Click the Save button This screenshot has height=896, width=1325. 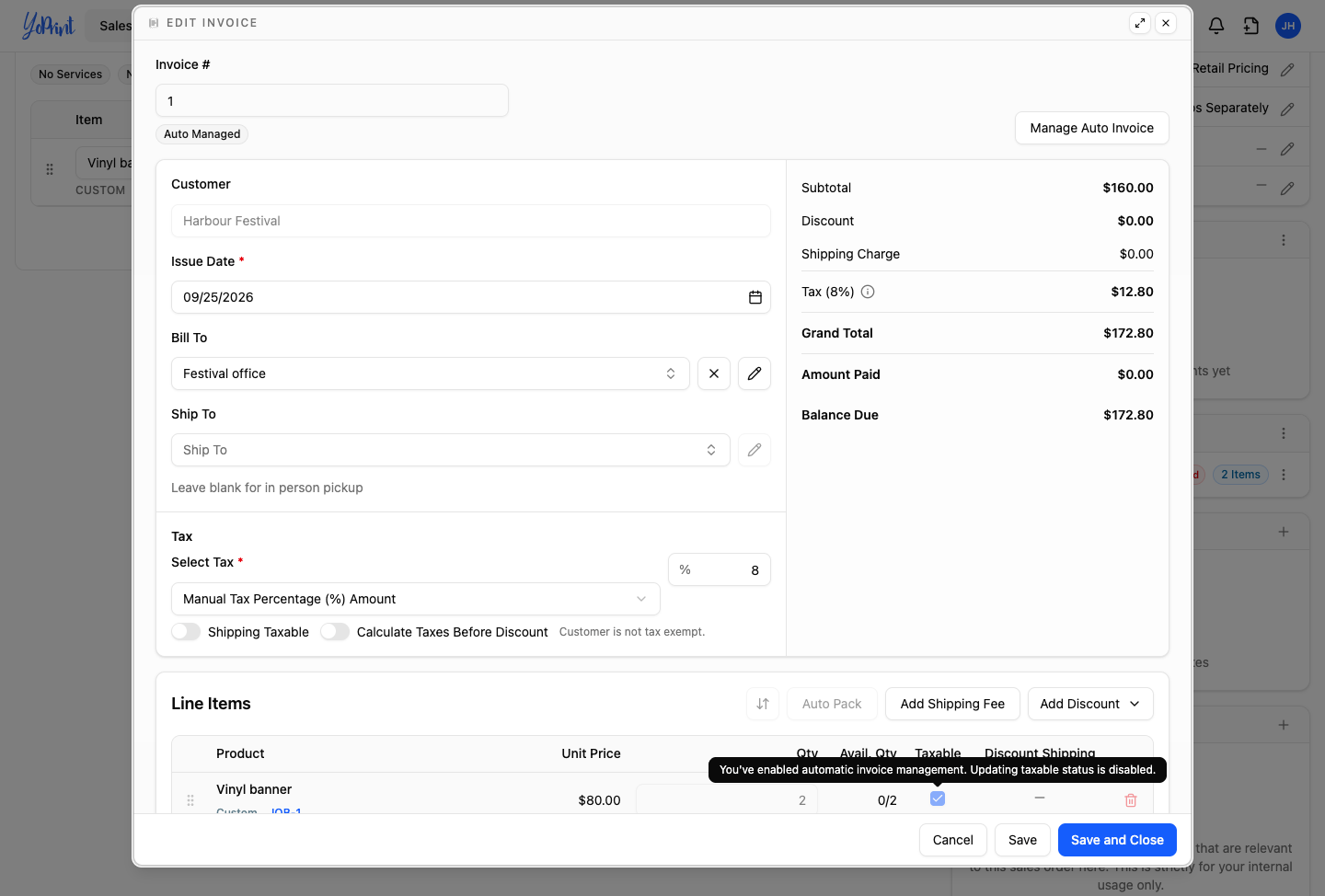(1022, 840)
